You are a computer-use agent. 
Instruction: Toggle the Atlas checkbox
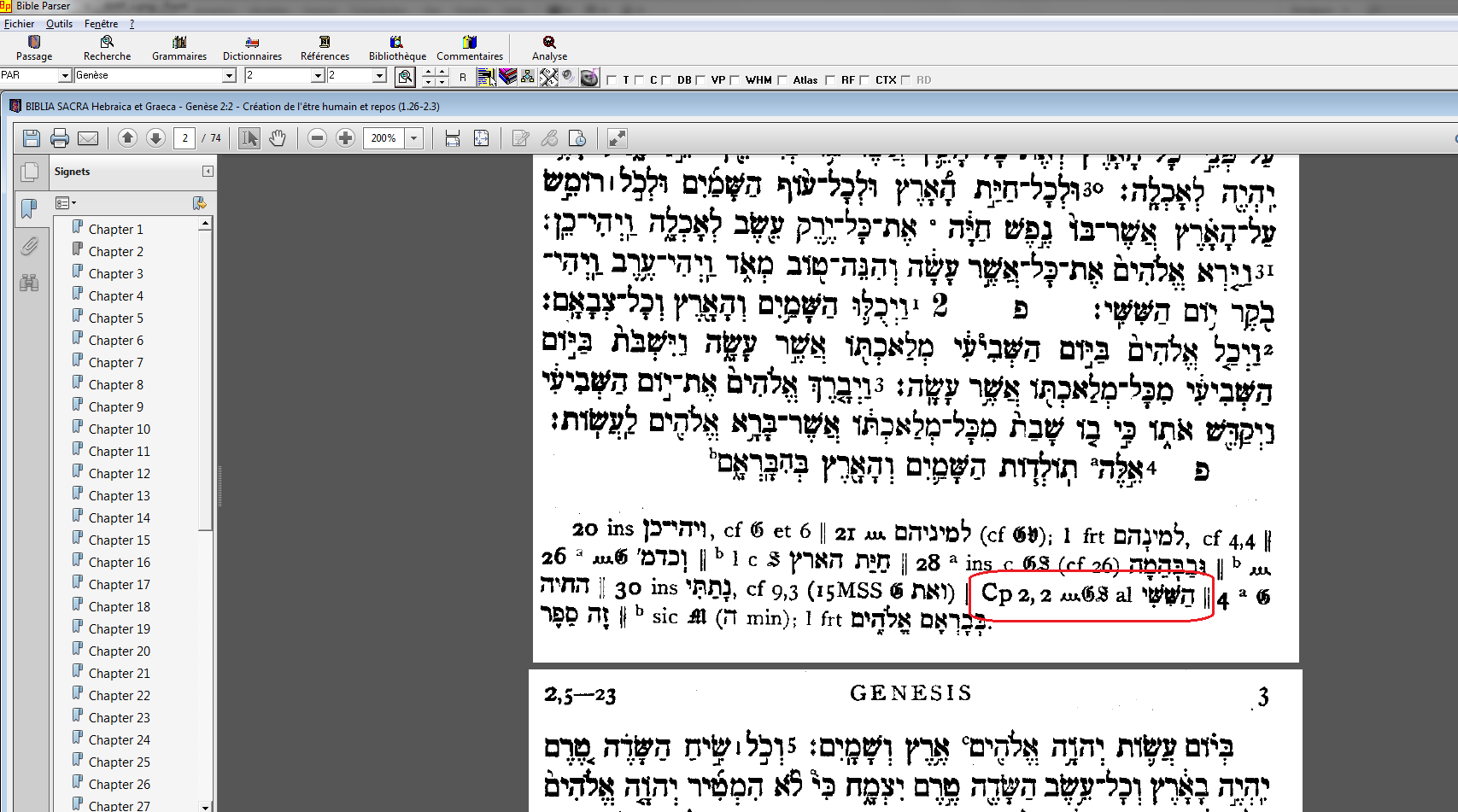[782, 80]
